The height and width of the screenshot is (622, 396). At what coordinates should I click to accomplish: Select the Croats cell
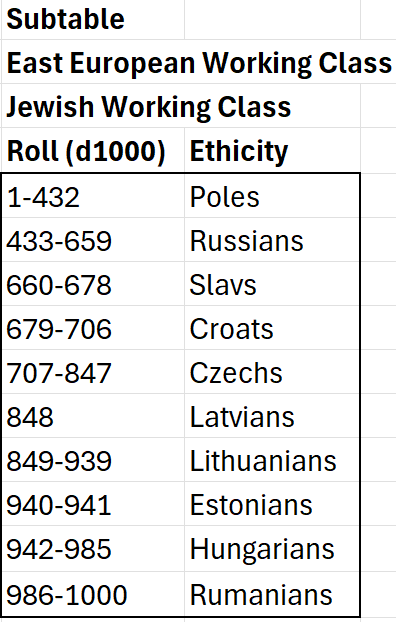pos(272,328)
